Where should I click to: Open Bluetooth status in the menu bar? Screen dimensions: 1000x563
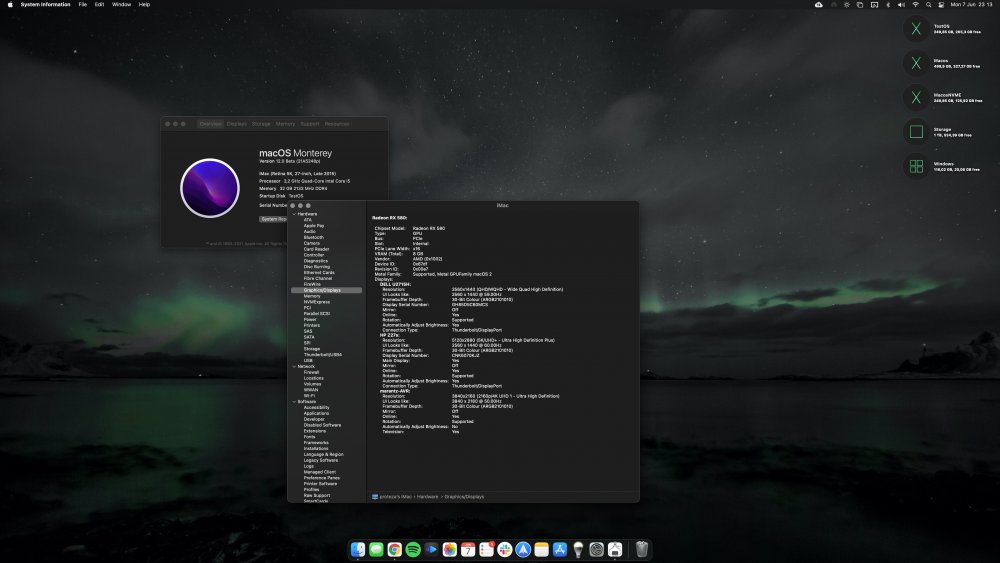tap(888, 4)
